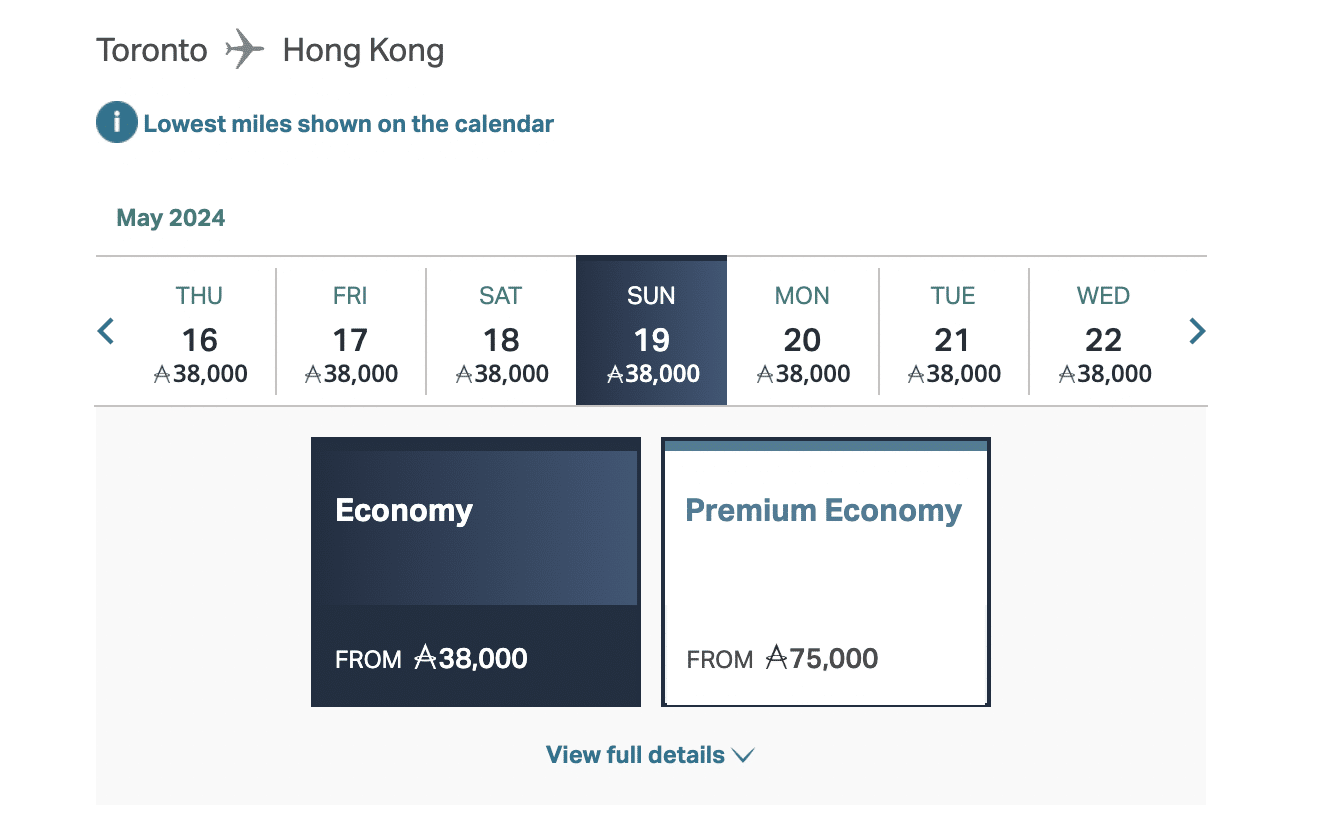Click the airplane icon between the cities
The height and width of the screenshot is (817, 1317).
[x=245, y=50]
